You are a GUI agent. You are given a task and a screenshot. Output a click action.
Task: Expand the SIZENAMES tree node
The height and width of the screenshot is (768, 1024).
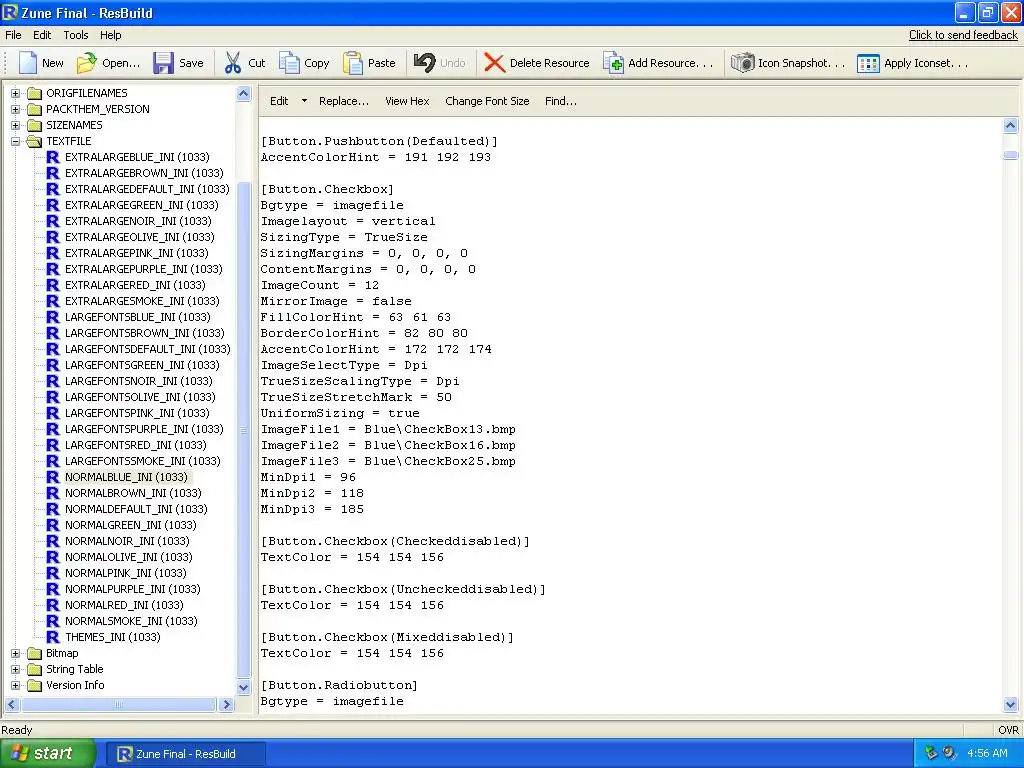[x=16, y=125]
